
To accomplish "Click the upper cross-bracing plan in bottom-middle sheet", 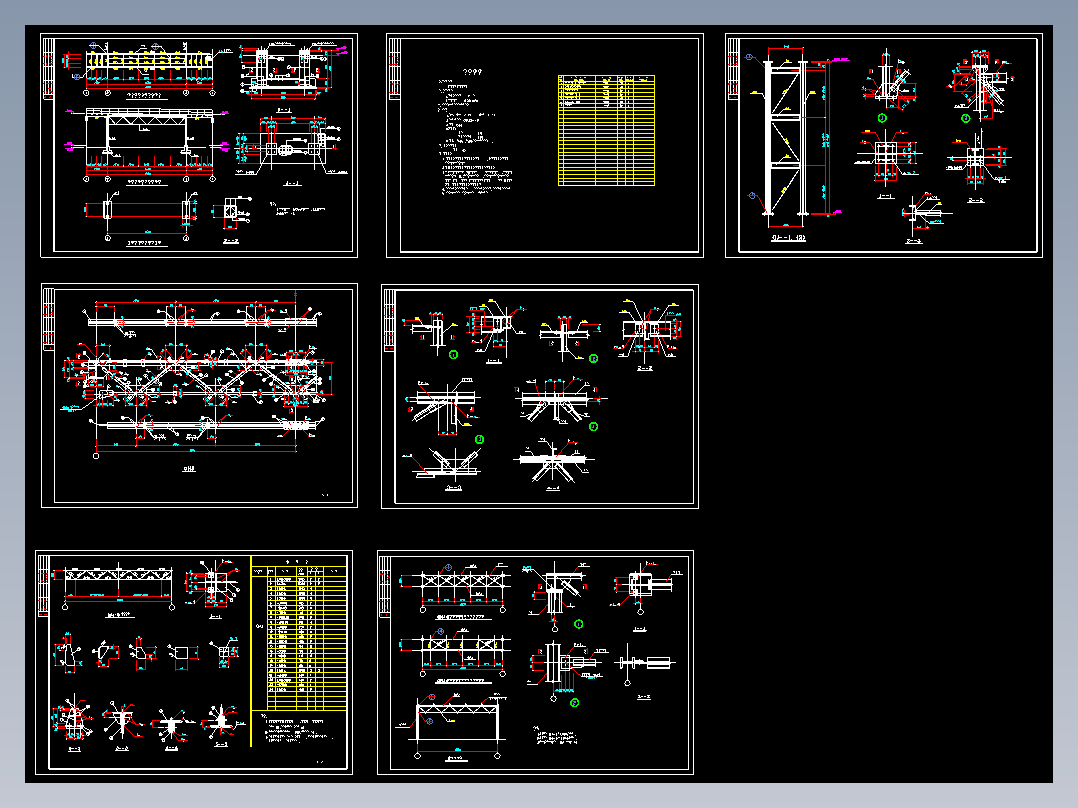I will [x=455, y=590].
